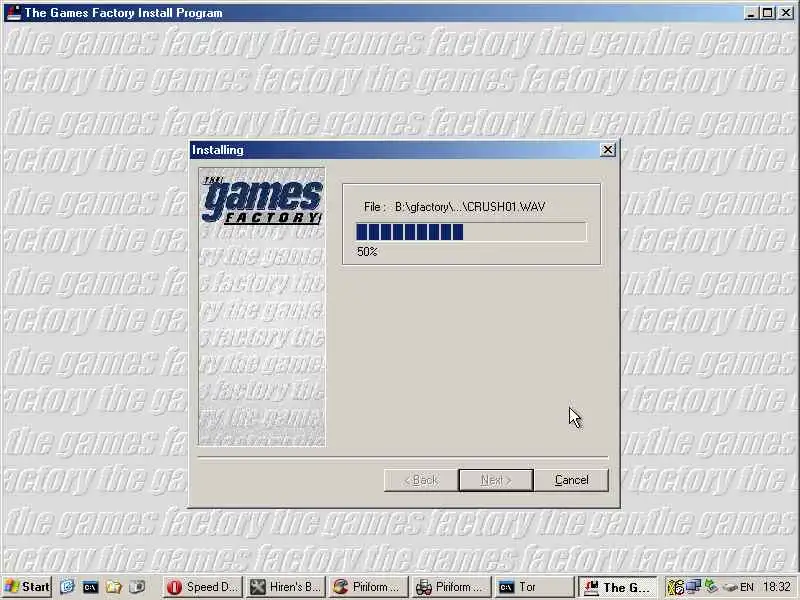Open the Start menu
800x600 pixels.
[27, 587]
